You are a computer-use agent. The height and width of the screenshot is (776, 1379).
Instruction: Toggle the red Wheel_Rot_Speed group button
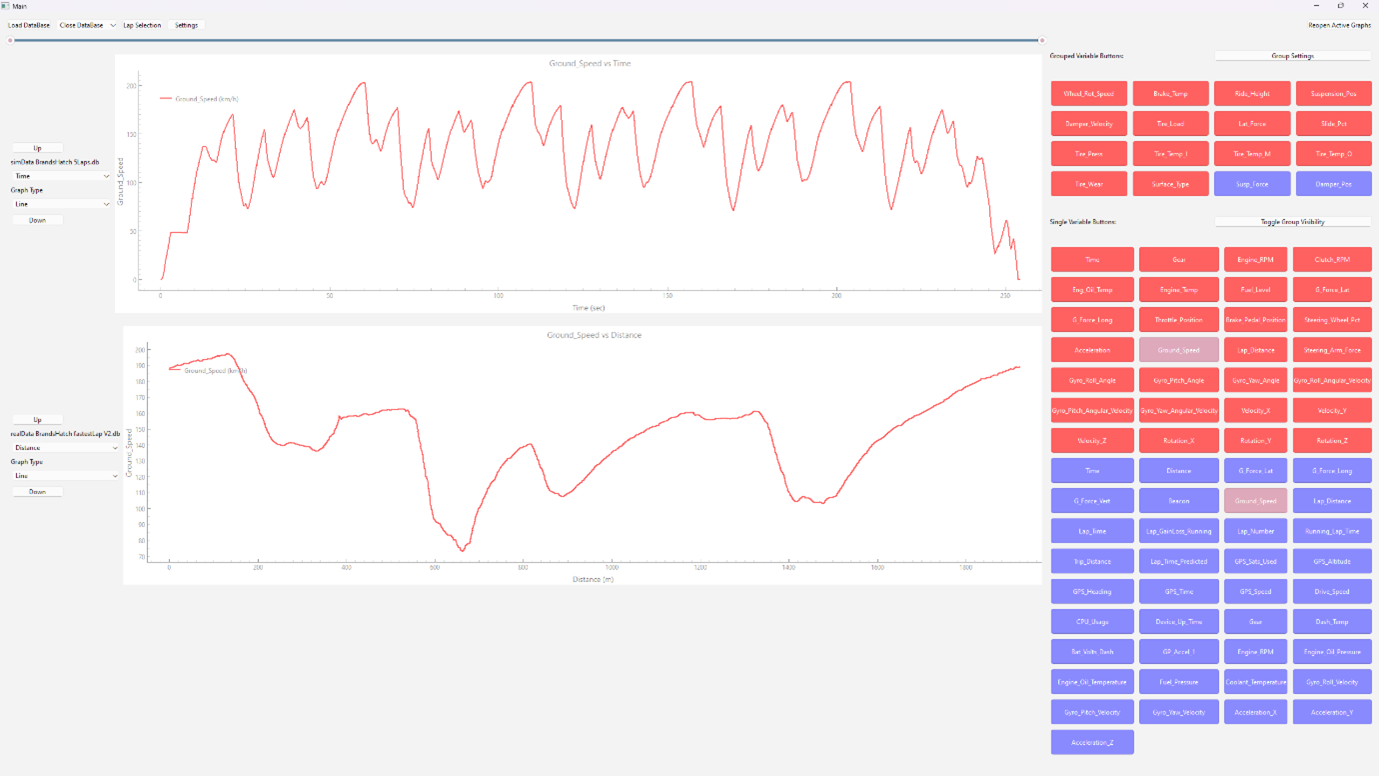pyautogui.click(x=1088, y=94)
